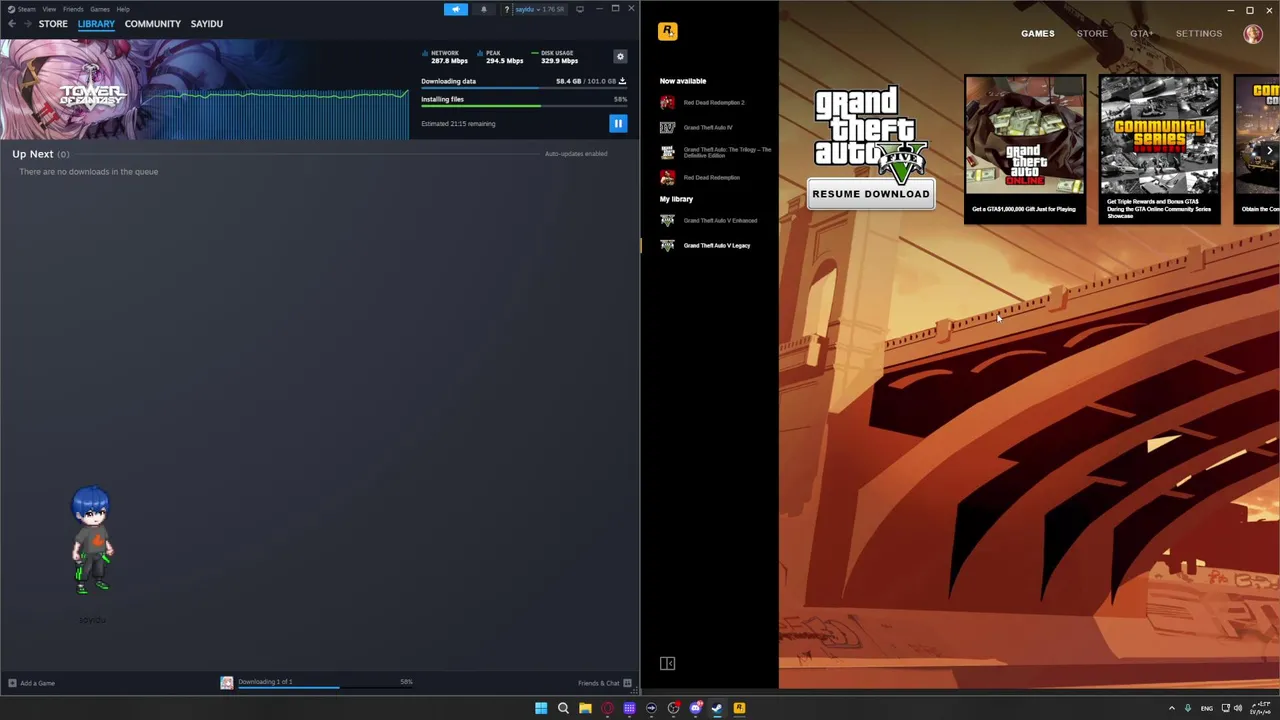Open Steam notifications bell
The width and height of the screenshot is (1280, 720).
484,9
